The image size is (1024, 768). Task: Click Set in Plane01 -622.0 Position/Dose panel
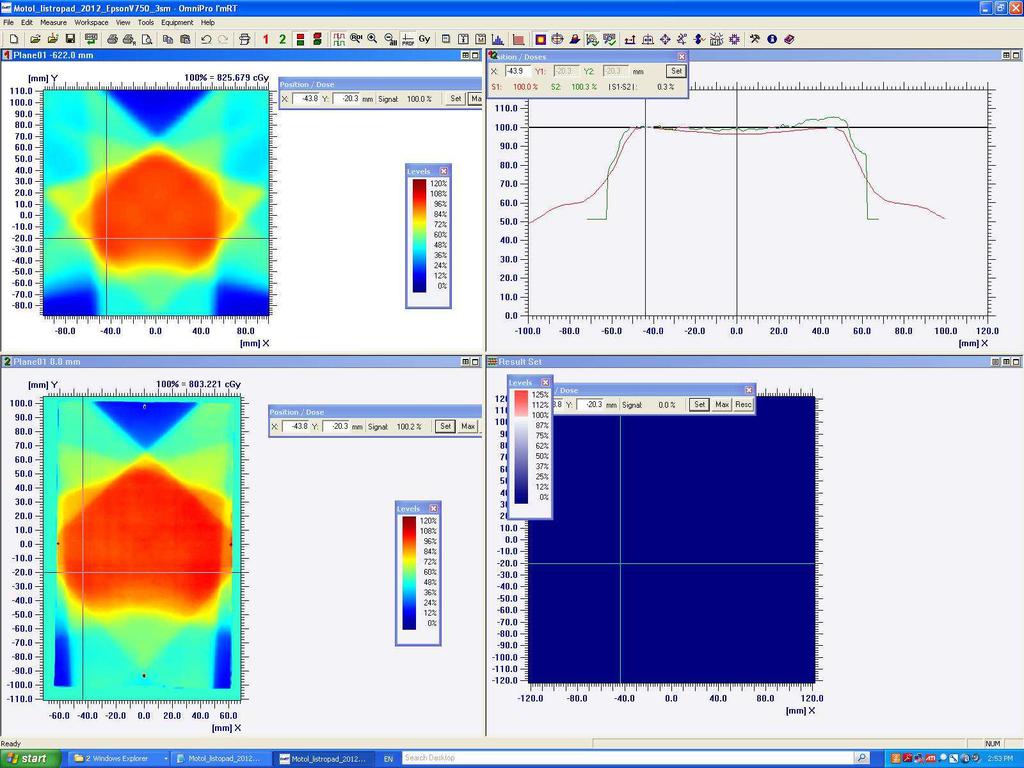pyautogui.click(x=455, y=99)
